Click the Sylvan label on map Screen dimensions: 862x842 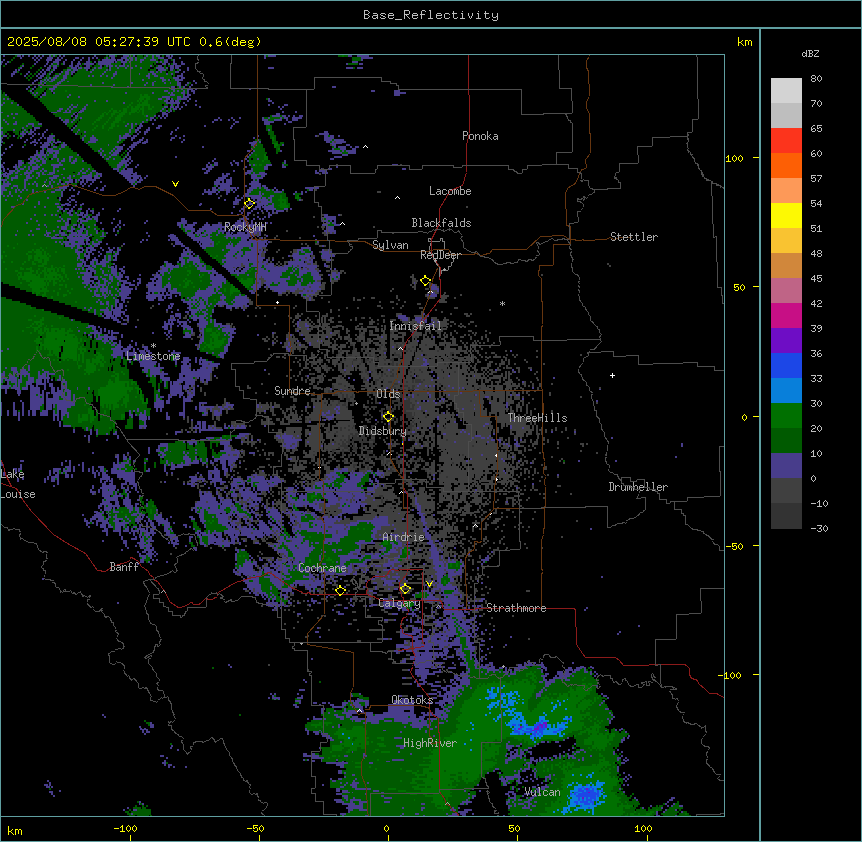pyautogui.click(x=390, y=245)
